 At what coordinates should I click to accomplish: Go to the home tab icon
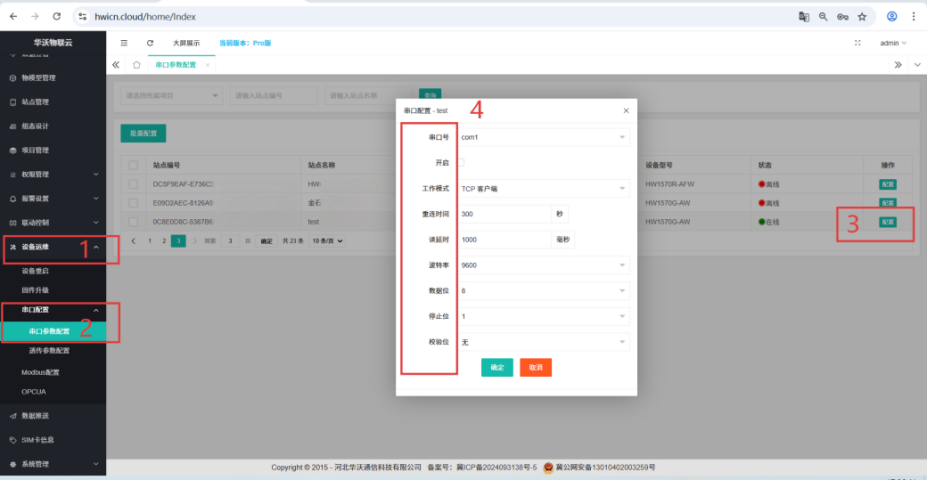[x=137, y=65]
